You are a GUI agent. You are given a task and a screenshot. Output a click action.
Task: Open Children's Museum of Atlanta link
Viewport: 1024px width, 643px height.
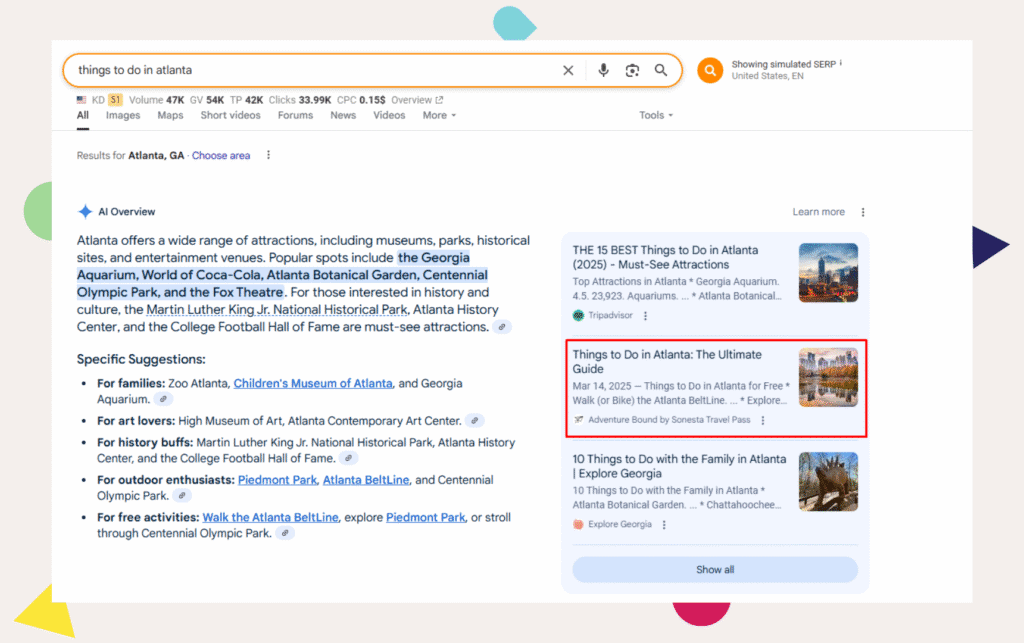point(313,383)
